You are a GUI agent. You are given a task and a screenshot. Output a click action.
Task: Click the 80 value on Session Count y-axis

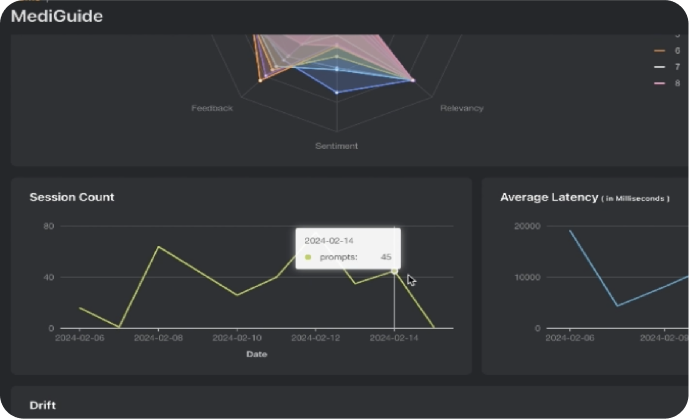pos(49,226)
